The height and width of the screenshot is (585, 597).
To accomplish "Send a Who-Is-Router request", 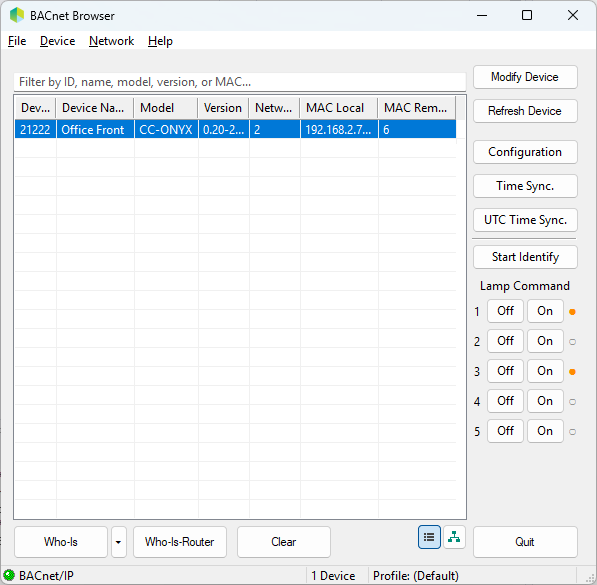I will pyautogui.click(x=180, y=542).
